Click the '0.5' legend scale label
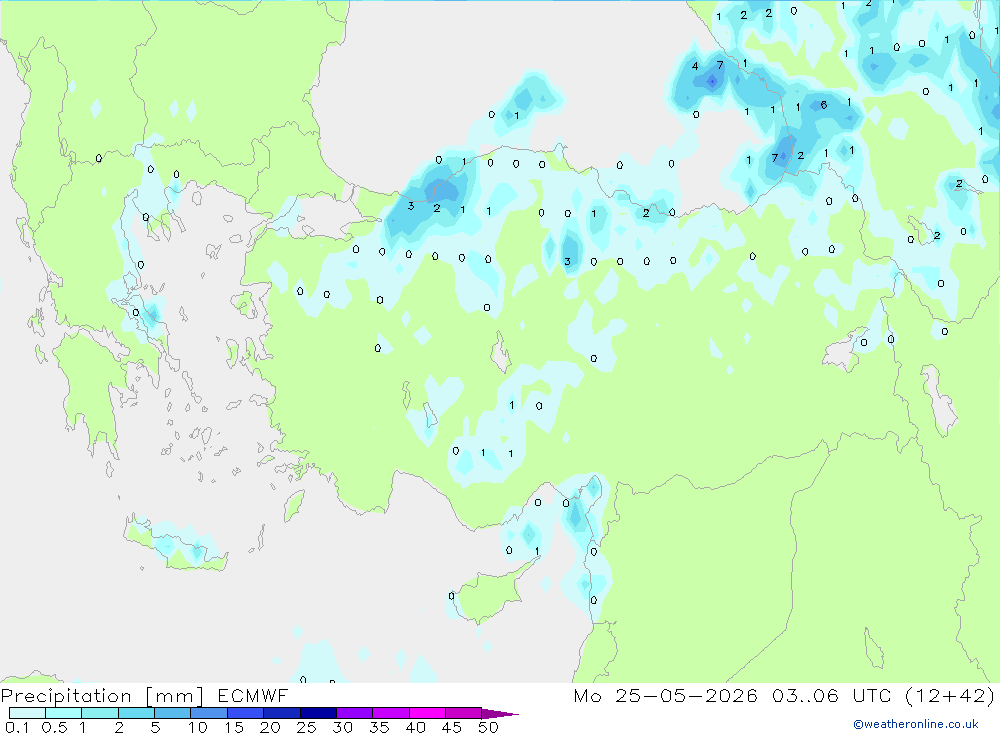Image resolution: width=1000 pixels, height=733 pixels. point(54,727)
